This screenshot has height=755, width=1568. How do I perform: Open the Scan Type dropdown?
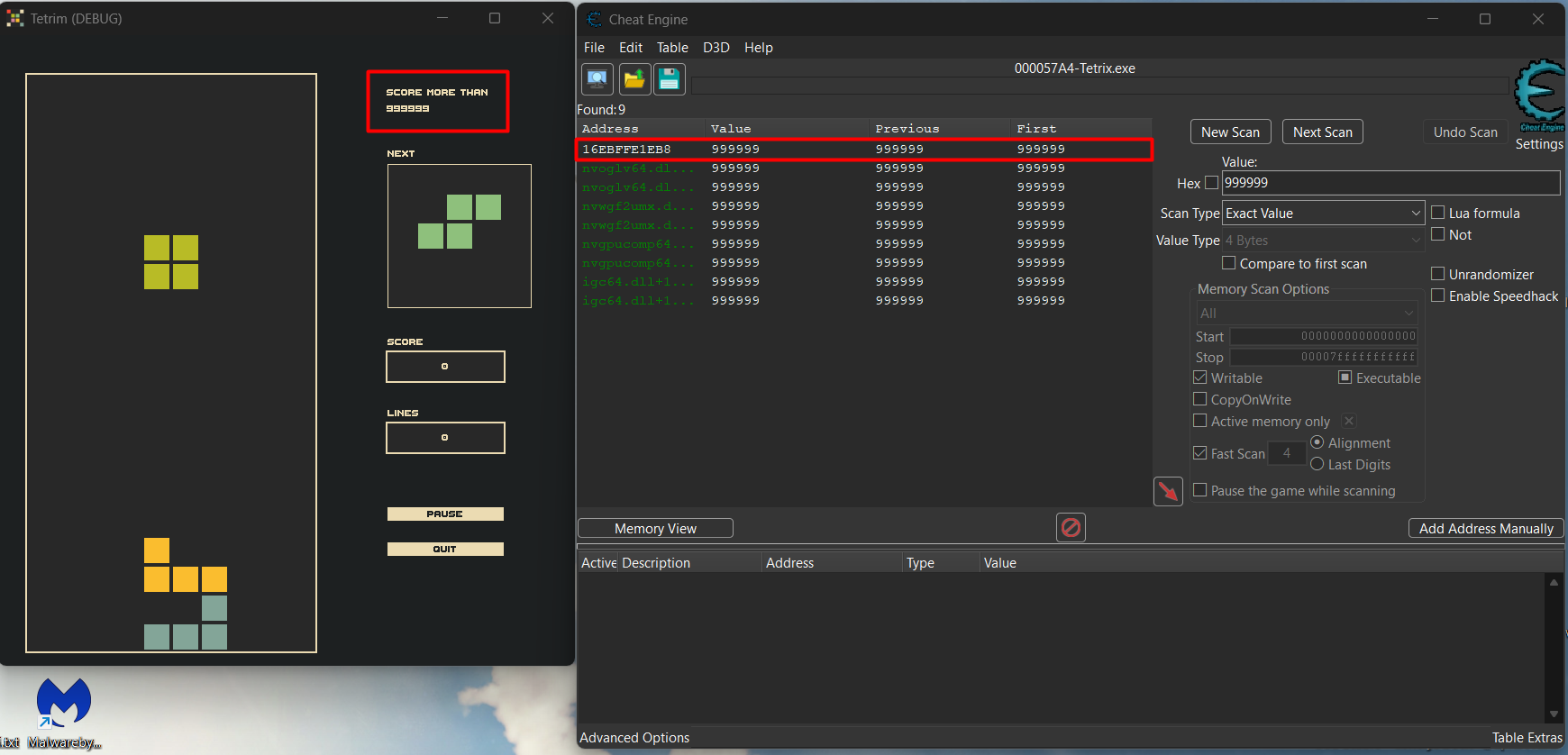click(1323, 213)
